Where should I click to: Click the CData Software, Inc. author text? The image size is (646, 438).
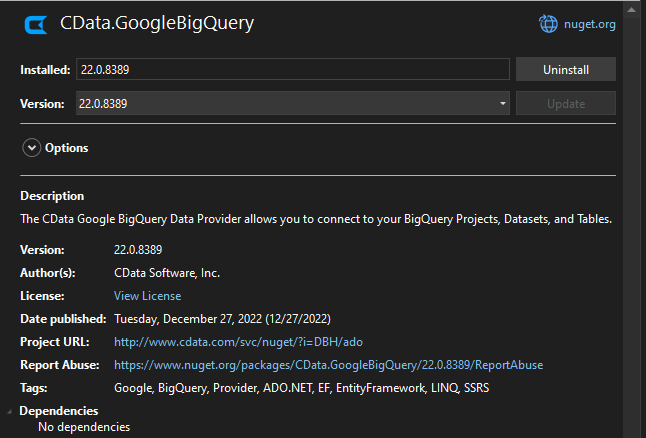[x=167, y=273]
